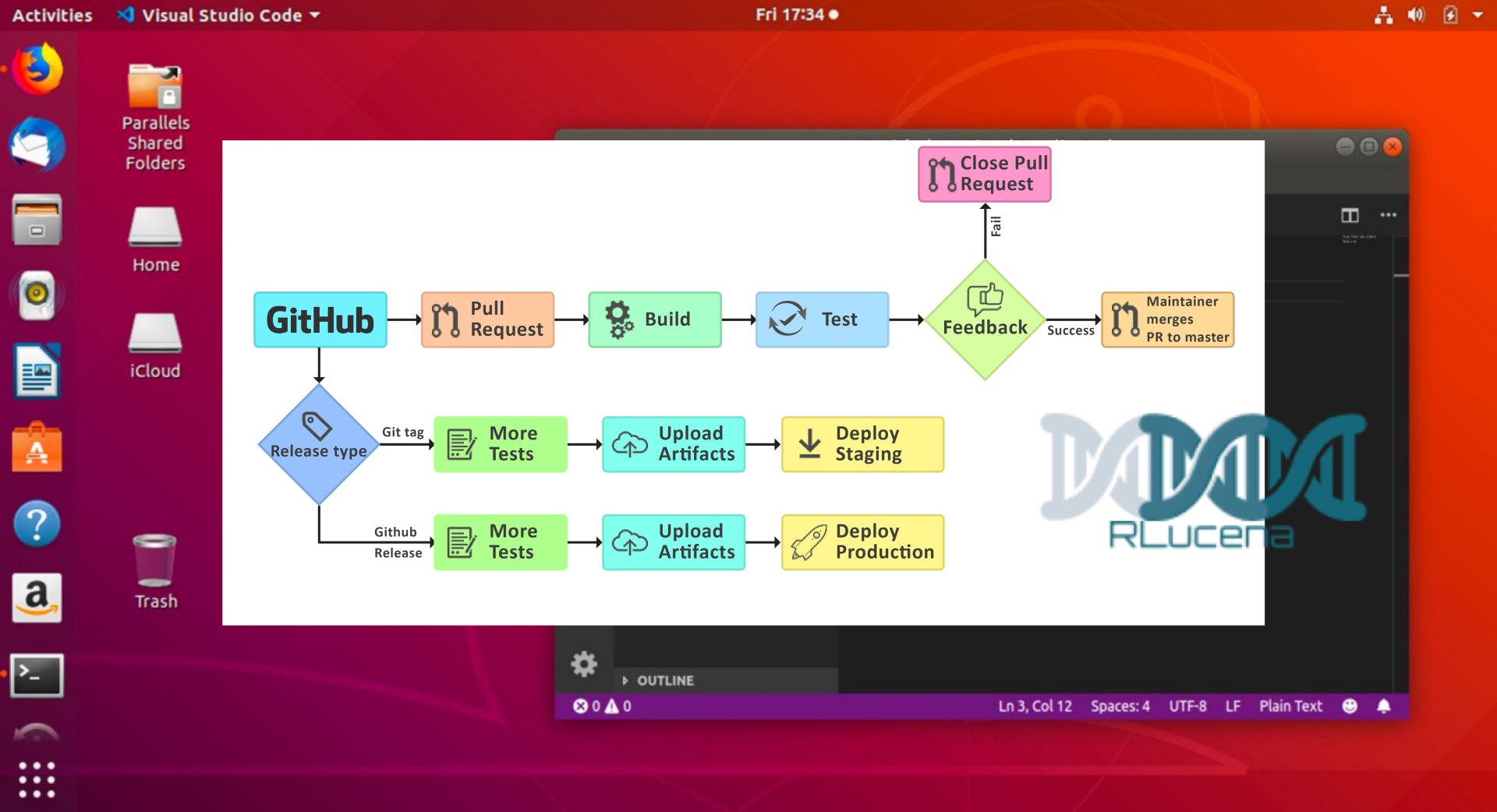Viewport: 1497px width, 812px height.
Task: Expand the OUTLINE section in VS Code
Action: tap(659, 680)
